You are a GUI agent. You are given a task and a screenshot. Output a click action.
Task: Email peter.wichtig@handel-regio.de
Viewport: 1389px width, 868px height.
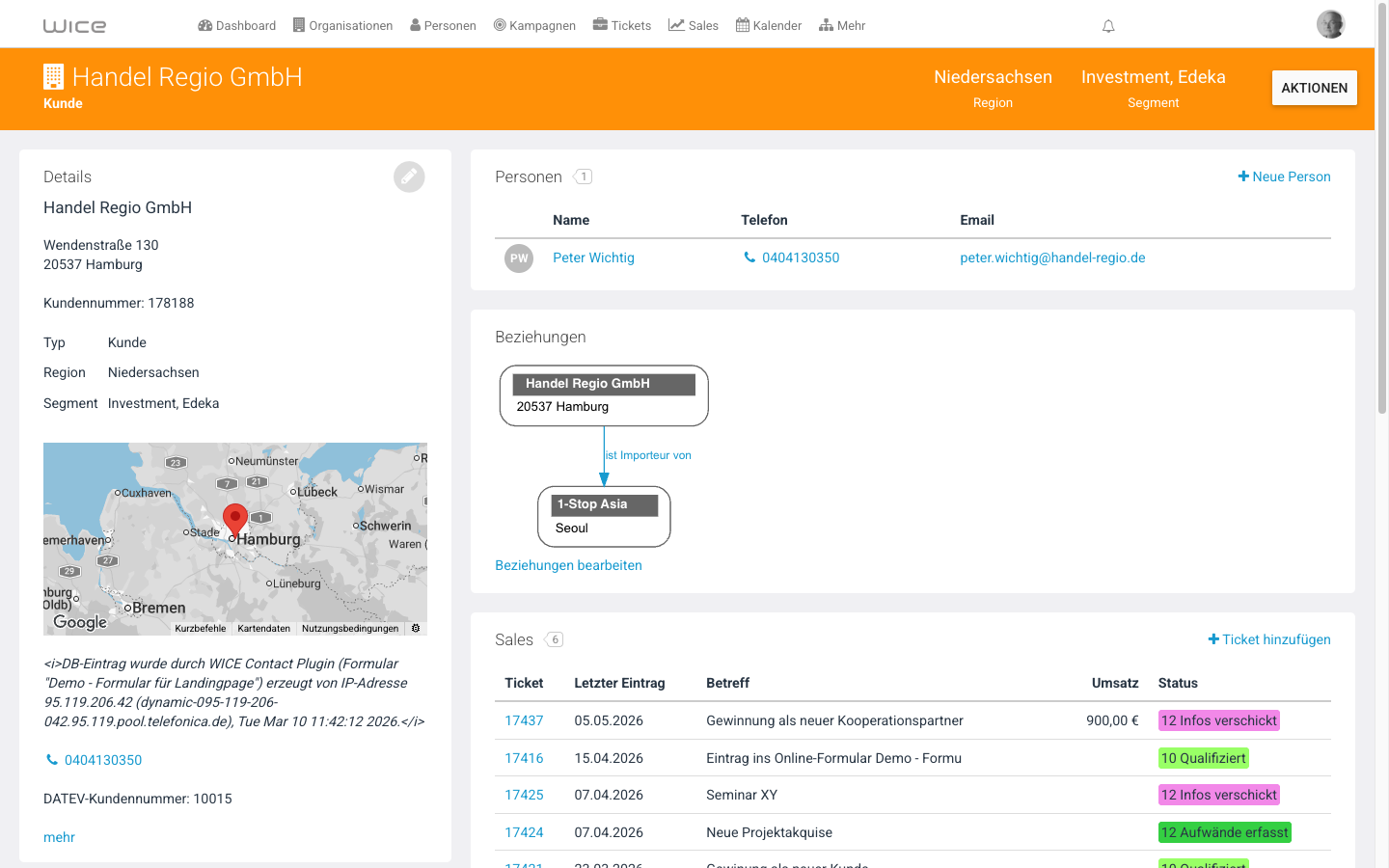click(x=1052, y=258)
